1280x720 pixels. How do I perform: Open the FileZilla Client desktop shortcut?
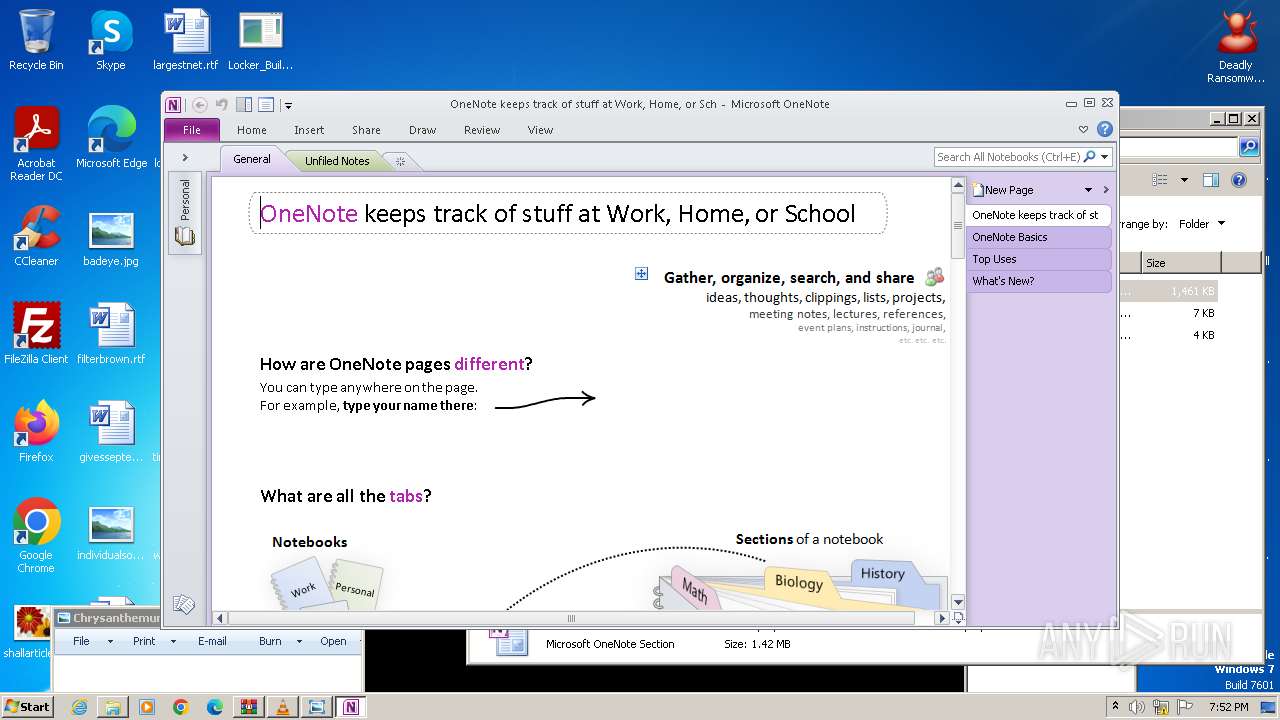point(36,334)
